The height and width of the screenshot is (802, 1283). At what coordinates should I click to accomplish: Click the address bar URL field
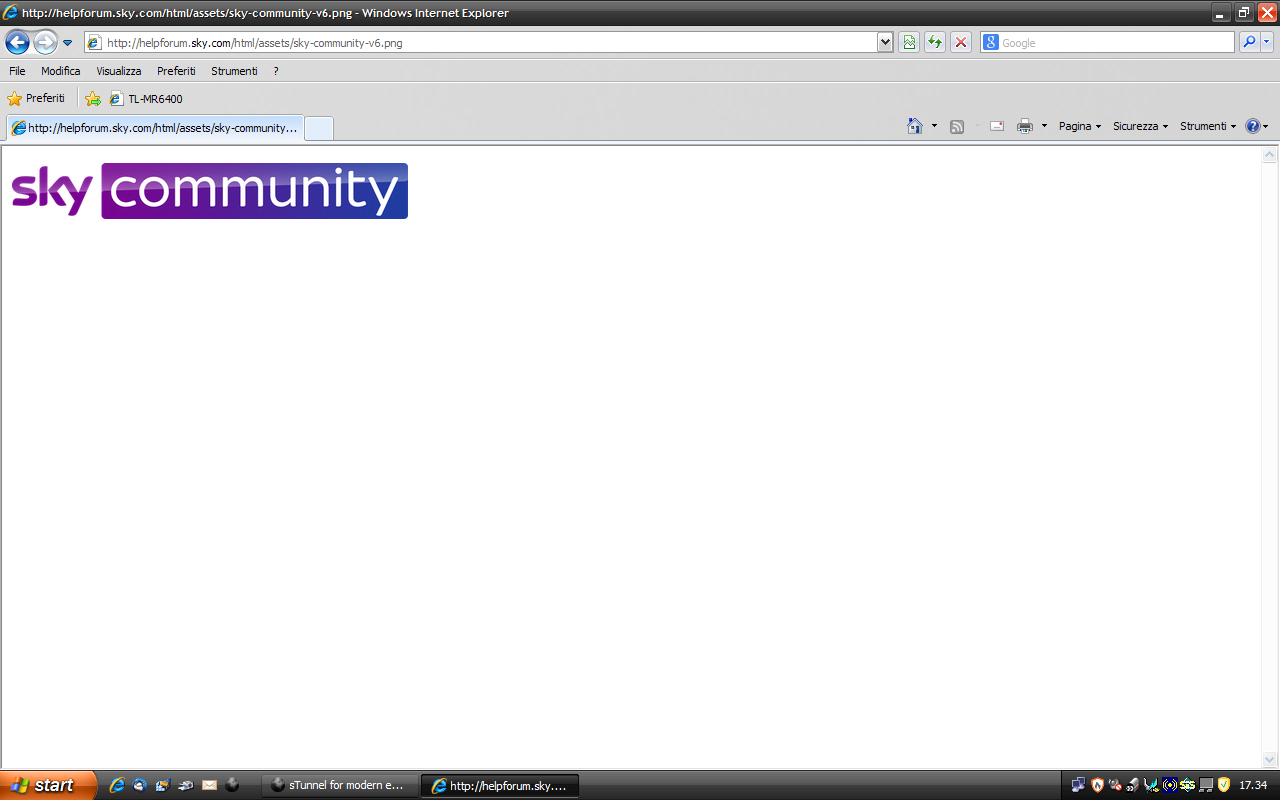(x=480, y=43)
